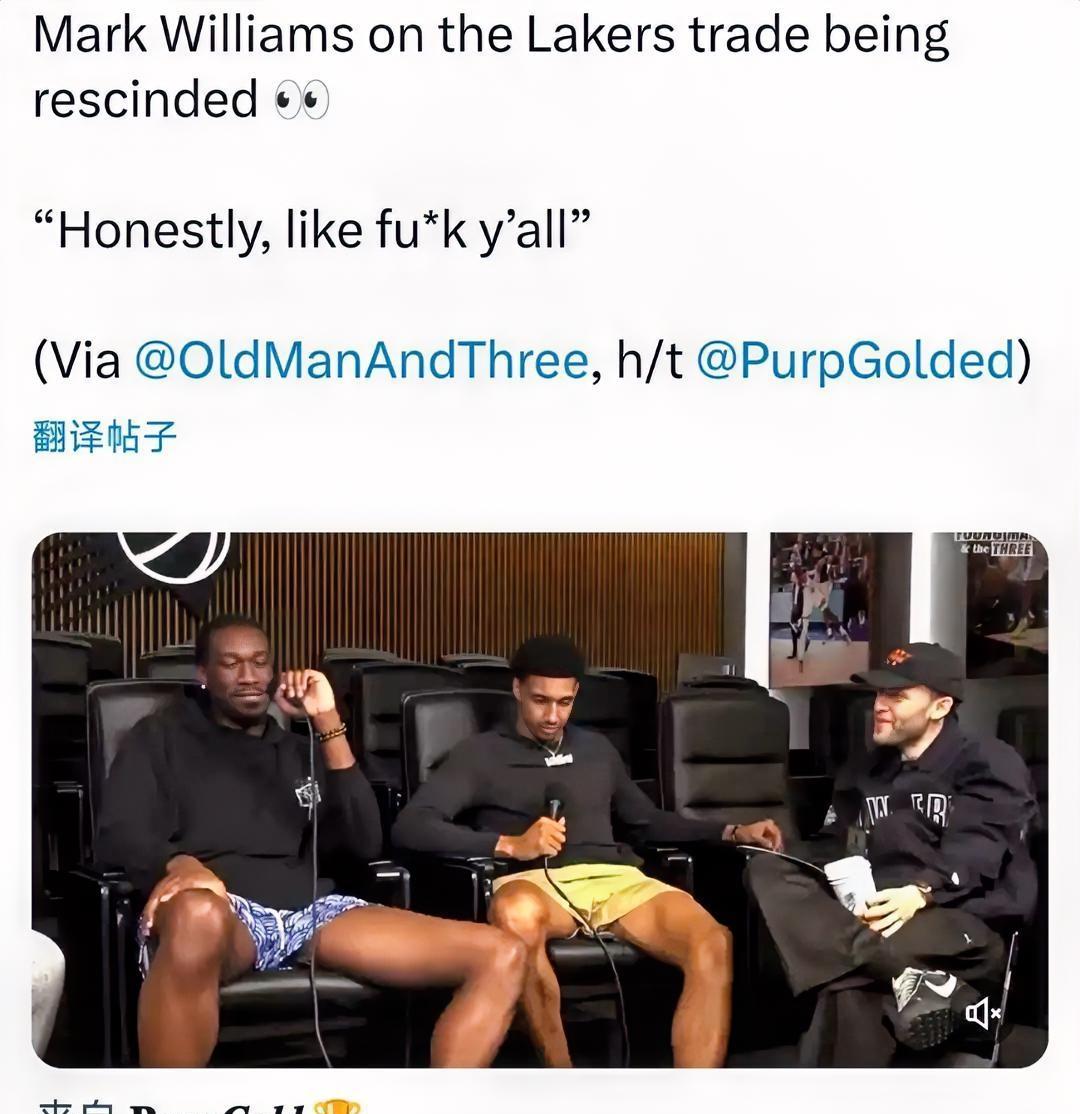Unmute the video using the speaker icon
The image size is (1080, 1114).
[983, 1012]
